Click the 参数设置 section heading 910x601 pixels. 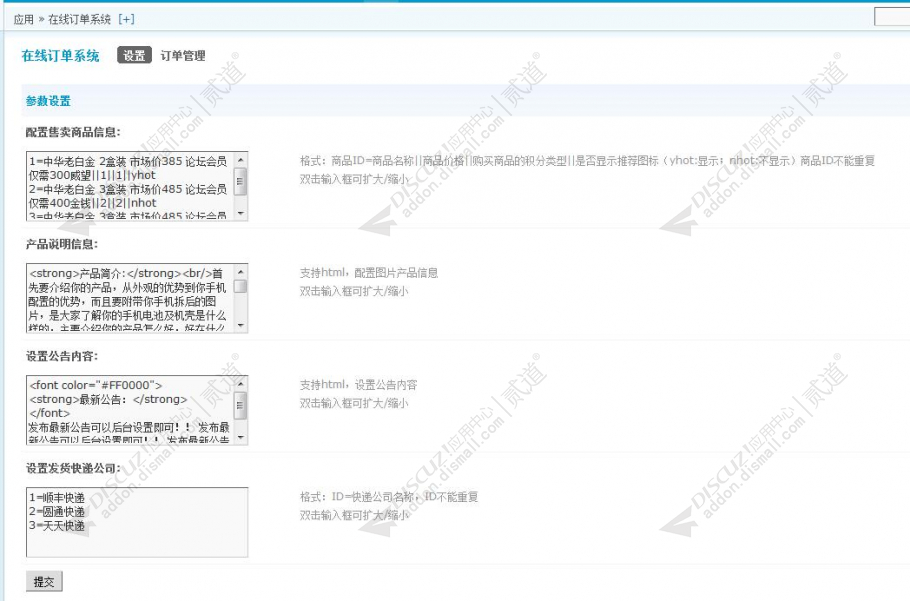pyautogui.click(x=48, y=100)
